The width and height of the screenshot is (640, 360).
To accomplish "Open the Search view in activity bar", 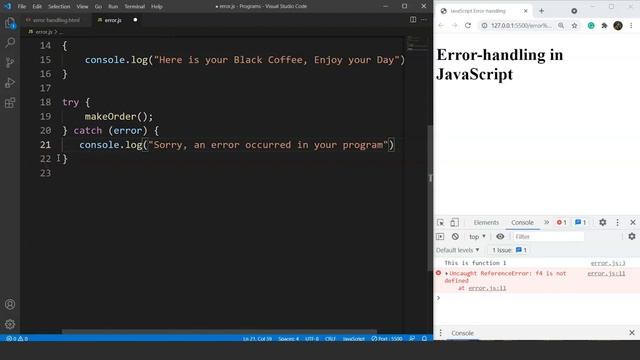I will [10, 42].
